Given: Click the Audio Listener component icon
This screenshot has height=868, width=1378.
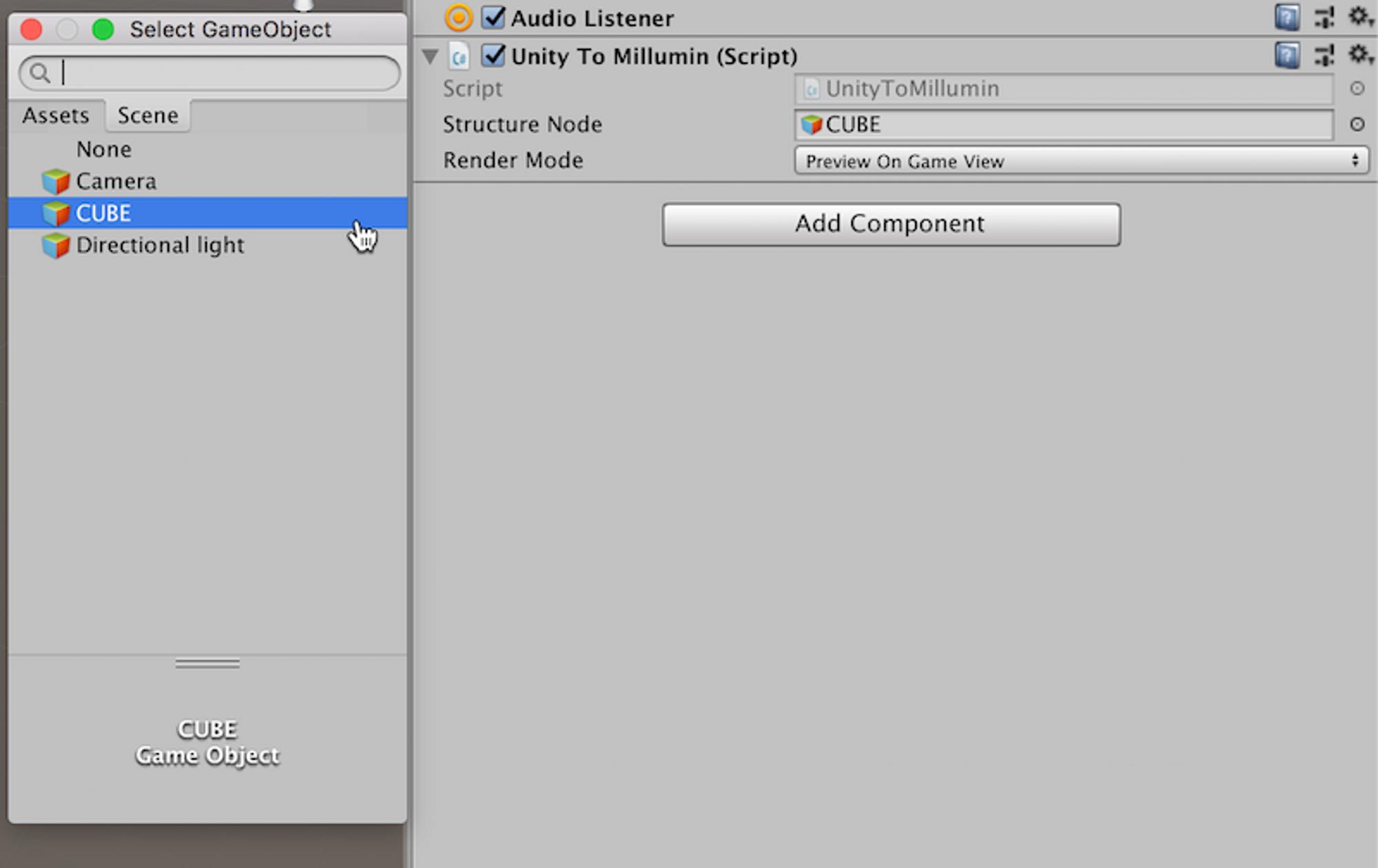Looking at the screenshot, I should pos(458,17).
